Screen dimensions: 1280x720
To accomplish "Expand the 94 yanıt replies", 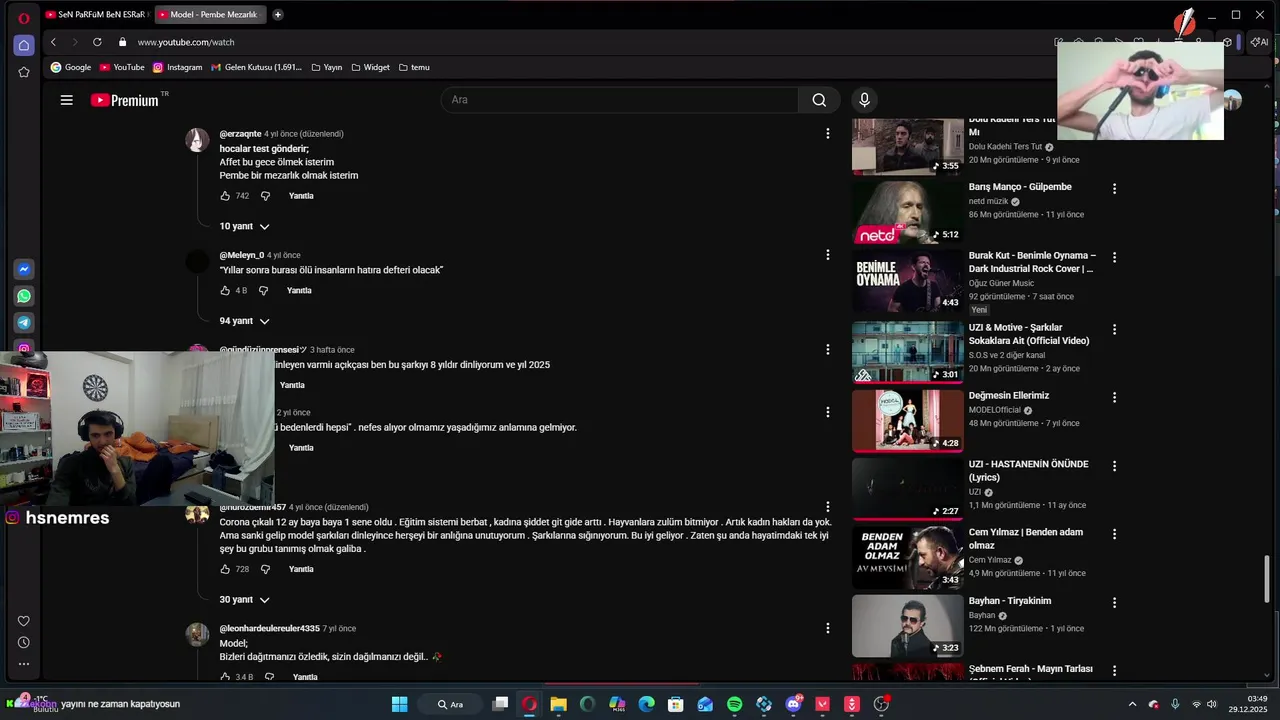I will 244,321.
